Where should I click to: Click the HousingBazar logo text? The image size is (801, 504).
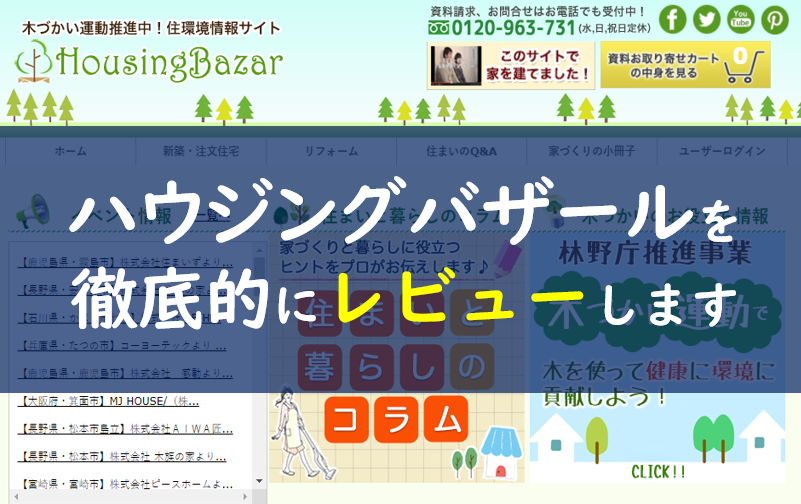coord(169,64)
